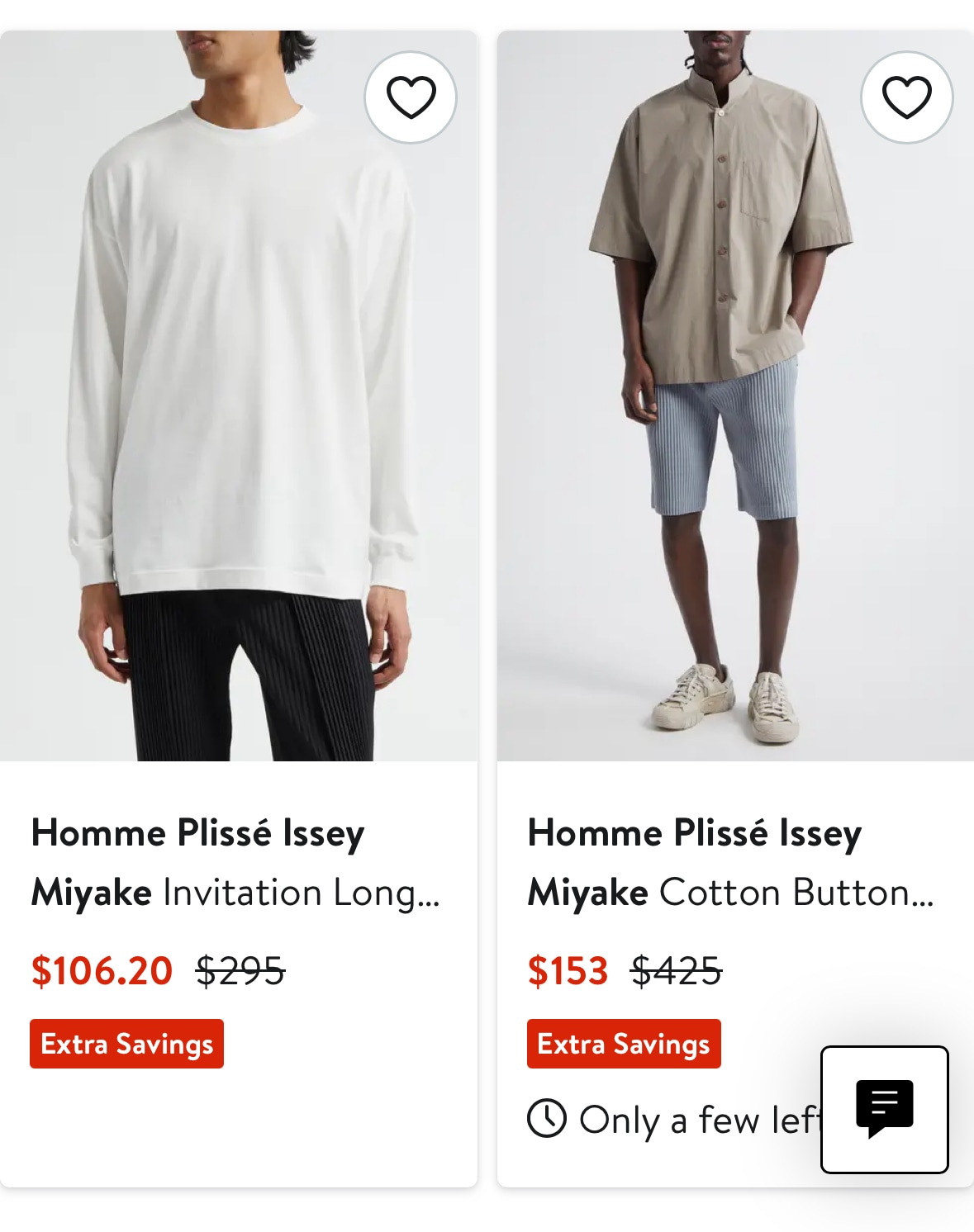Click the $153 sale price
Image resolution: width=974 pixels, height=1232 pixels.
[568, 971]
